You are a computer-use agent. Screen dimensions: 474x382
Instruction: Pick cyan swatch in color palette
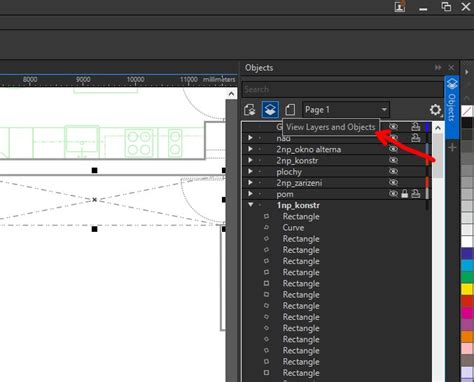pyautogui.click(x=467, y=265)
